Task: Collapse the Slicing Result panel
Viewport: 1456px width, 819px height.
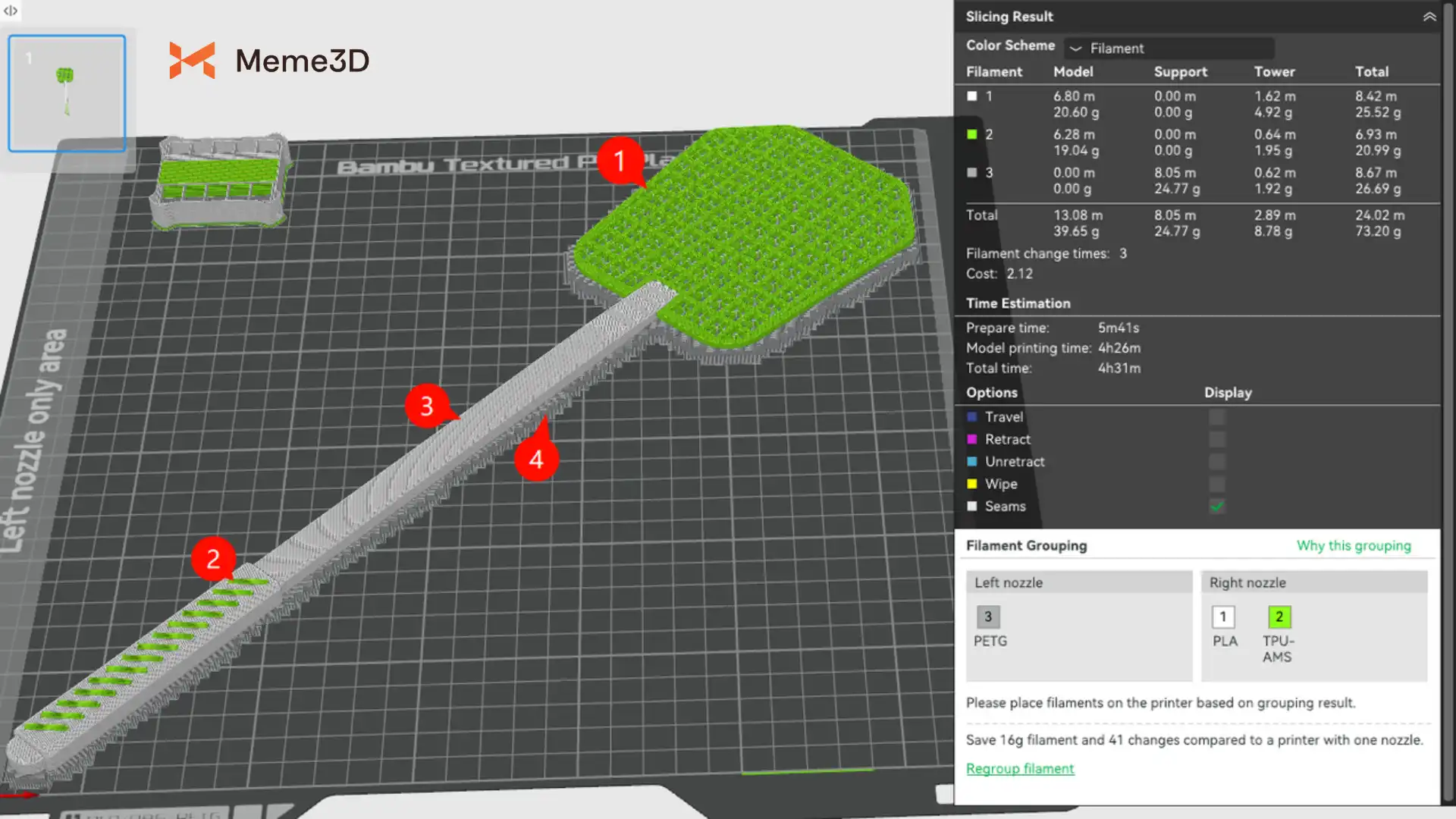Action: pos(1429,16)
